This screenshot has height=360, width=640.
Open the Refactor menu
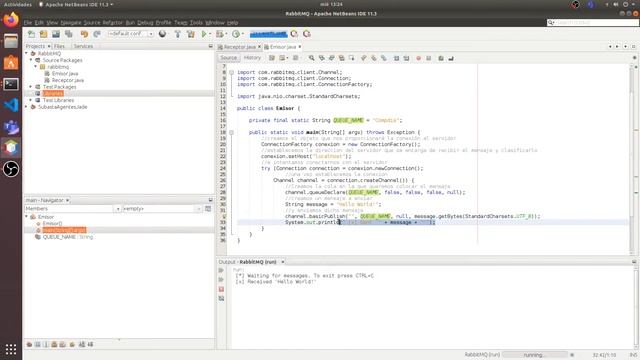click(x=112, y=22)
